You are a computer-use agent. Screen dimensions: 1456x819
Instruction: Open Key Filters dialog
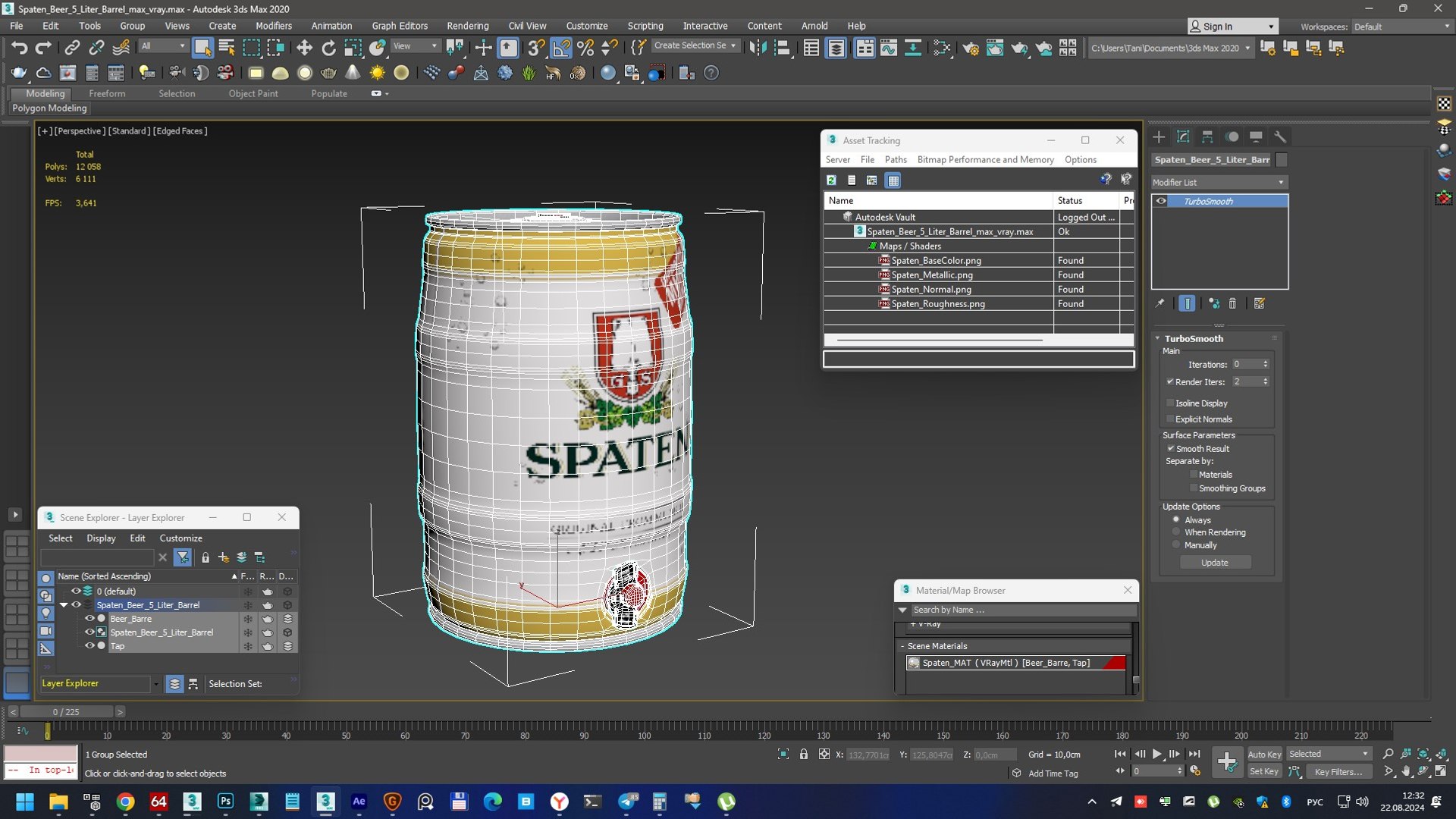coord(1338,772)
